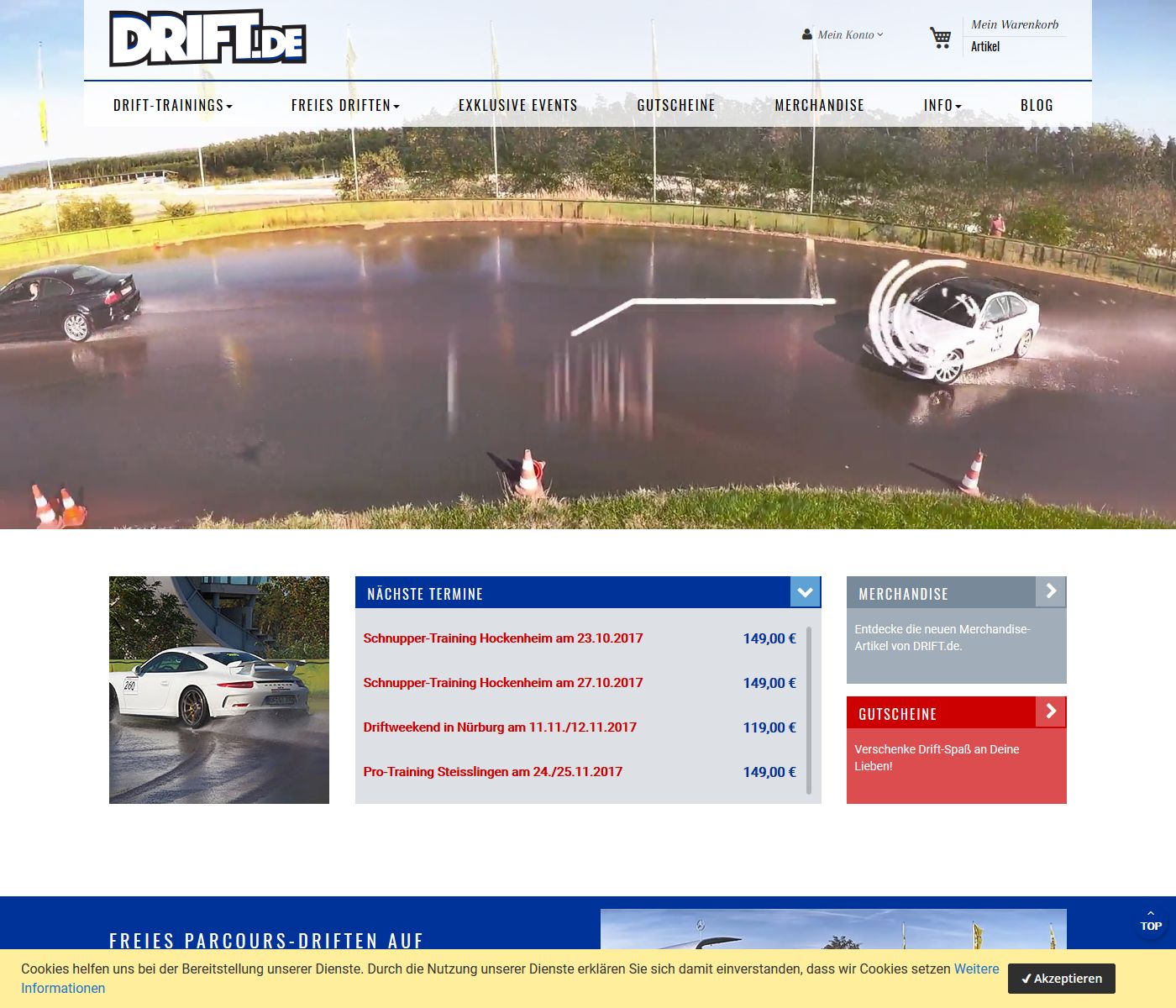This screenshot has width=1176, height=1008.
Task: Click the DRIFT.DE logo
Action: coord(207,39)
